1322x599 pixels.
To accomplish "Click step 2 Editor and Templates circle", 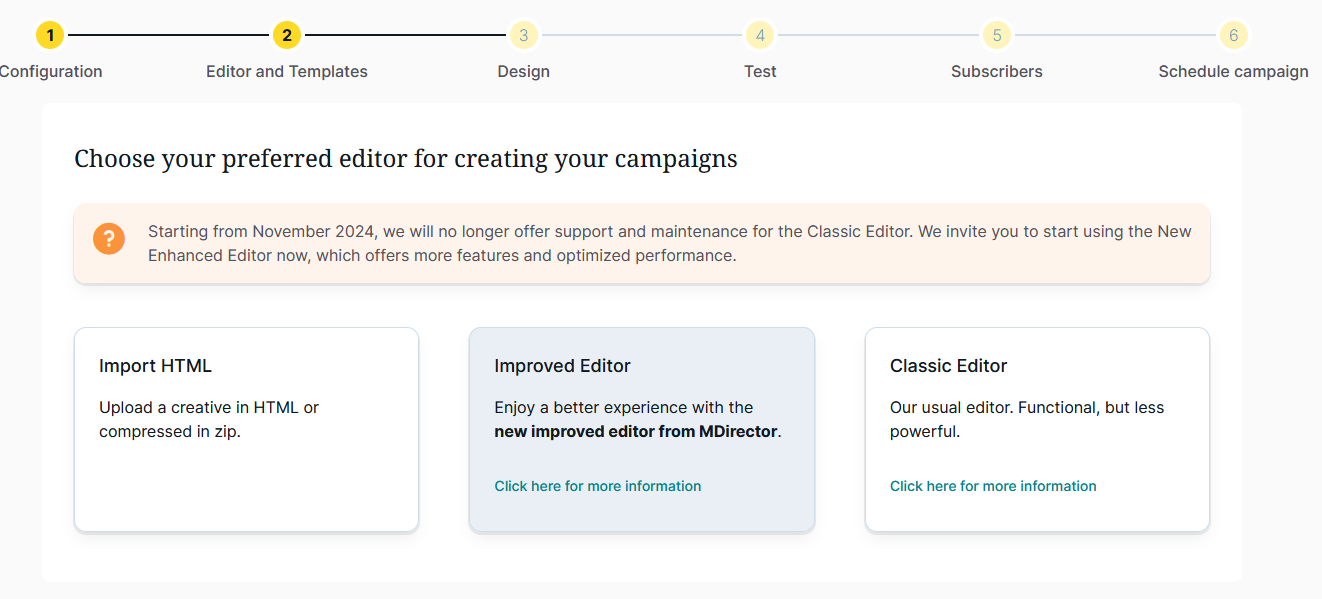I will click(x=287, y=36).
